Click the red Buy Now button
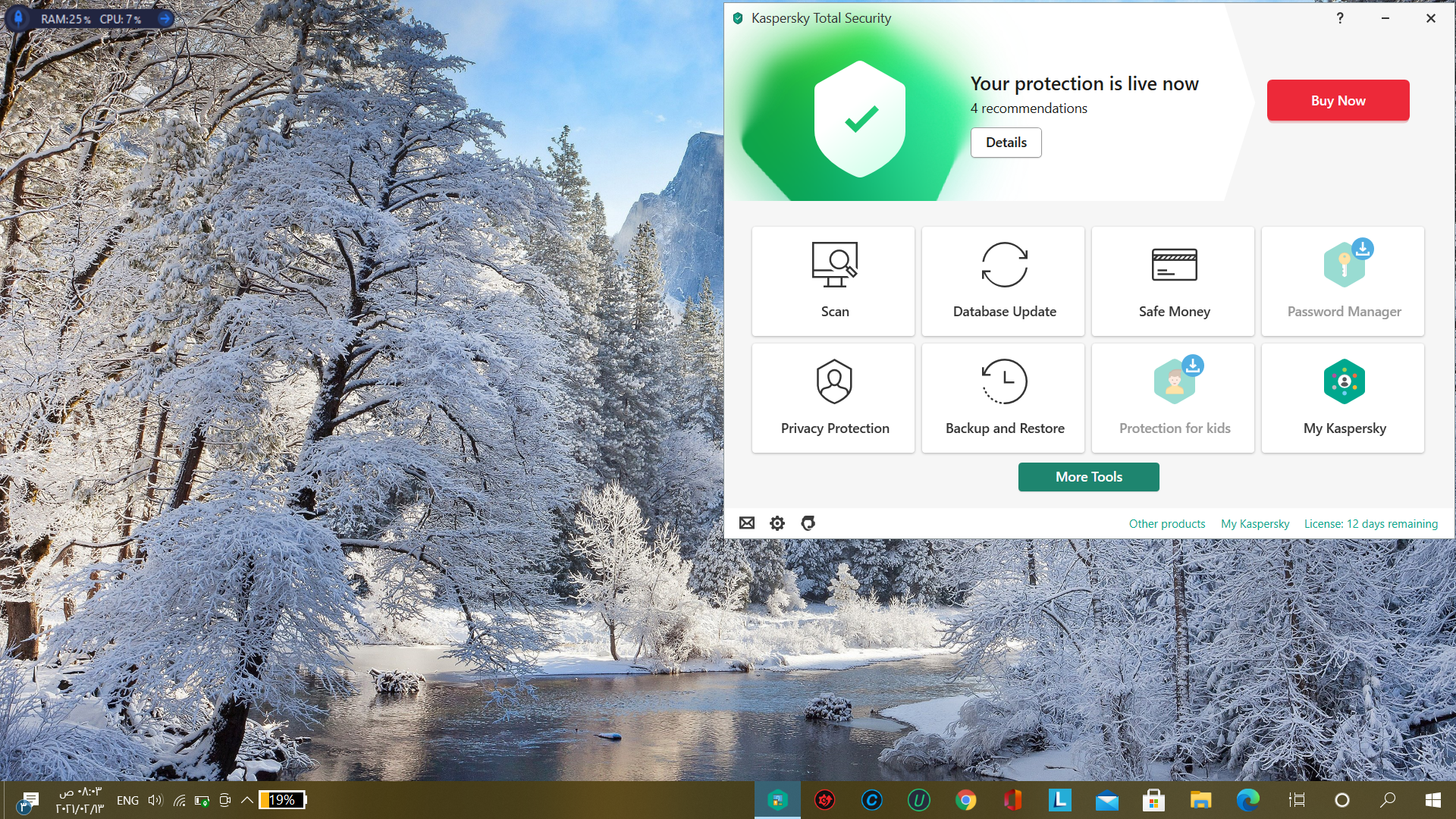This screenshot has height=819, width=1456. click(x=1338, y=100)
